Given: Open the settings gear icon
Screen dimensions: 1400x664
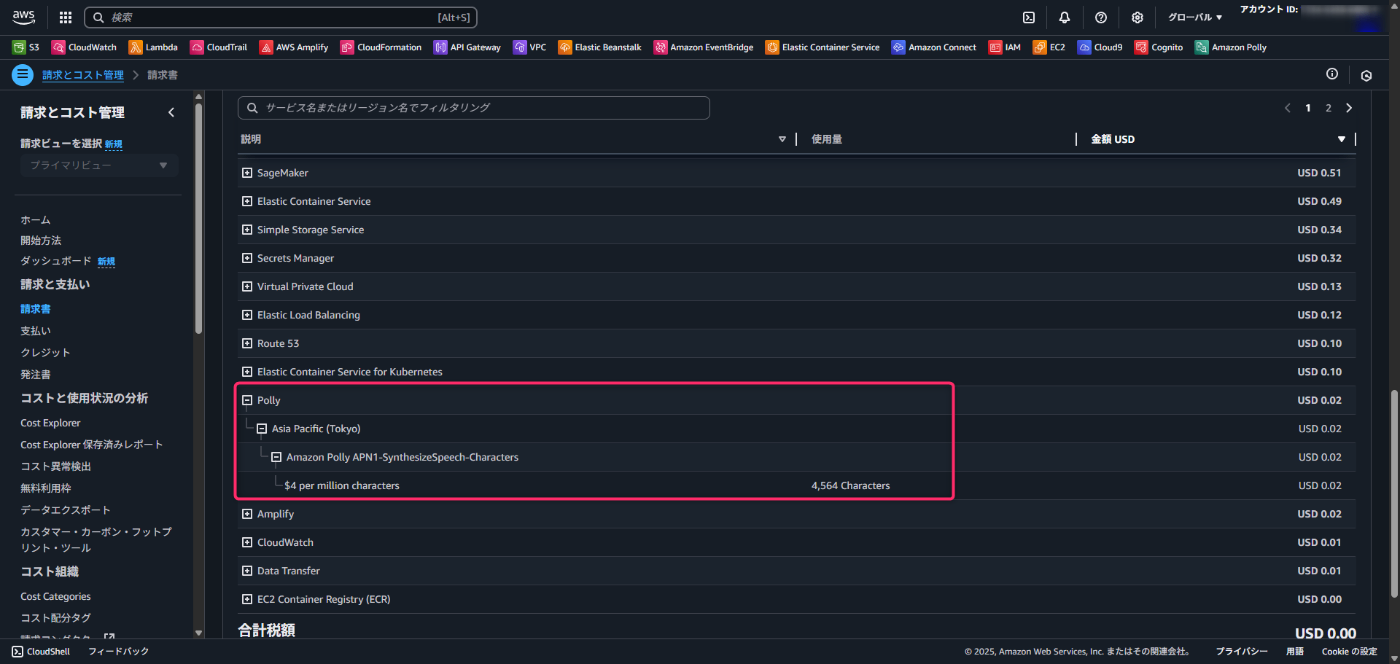Looking at the screenshot, I should (x=1137, y=17).
